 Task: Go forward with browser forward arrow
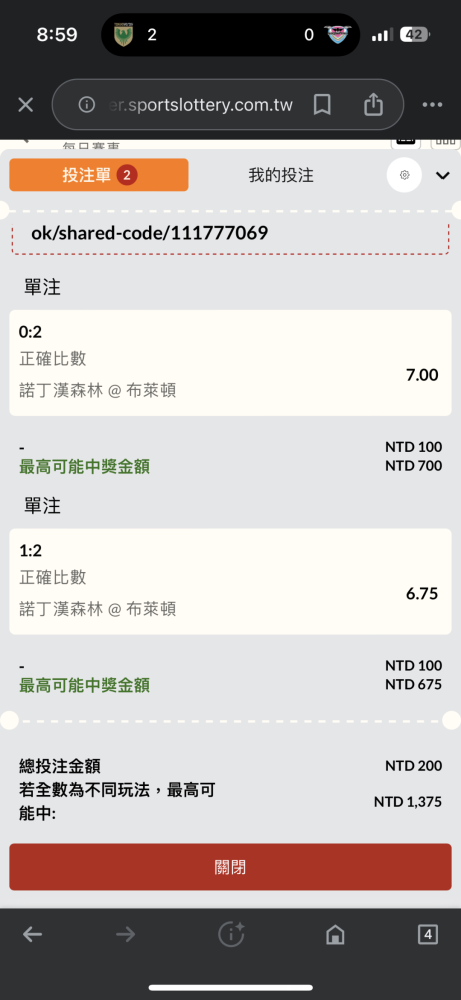coord(126,935)
